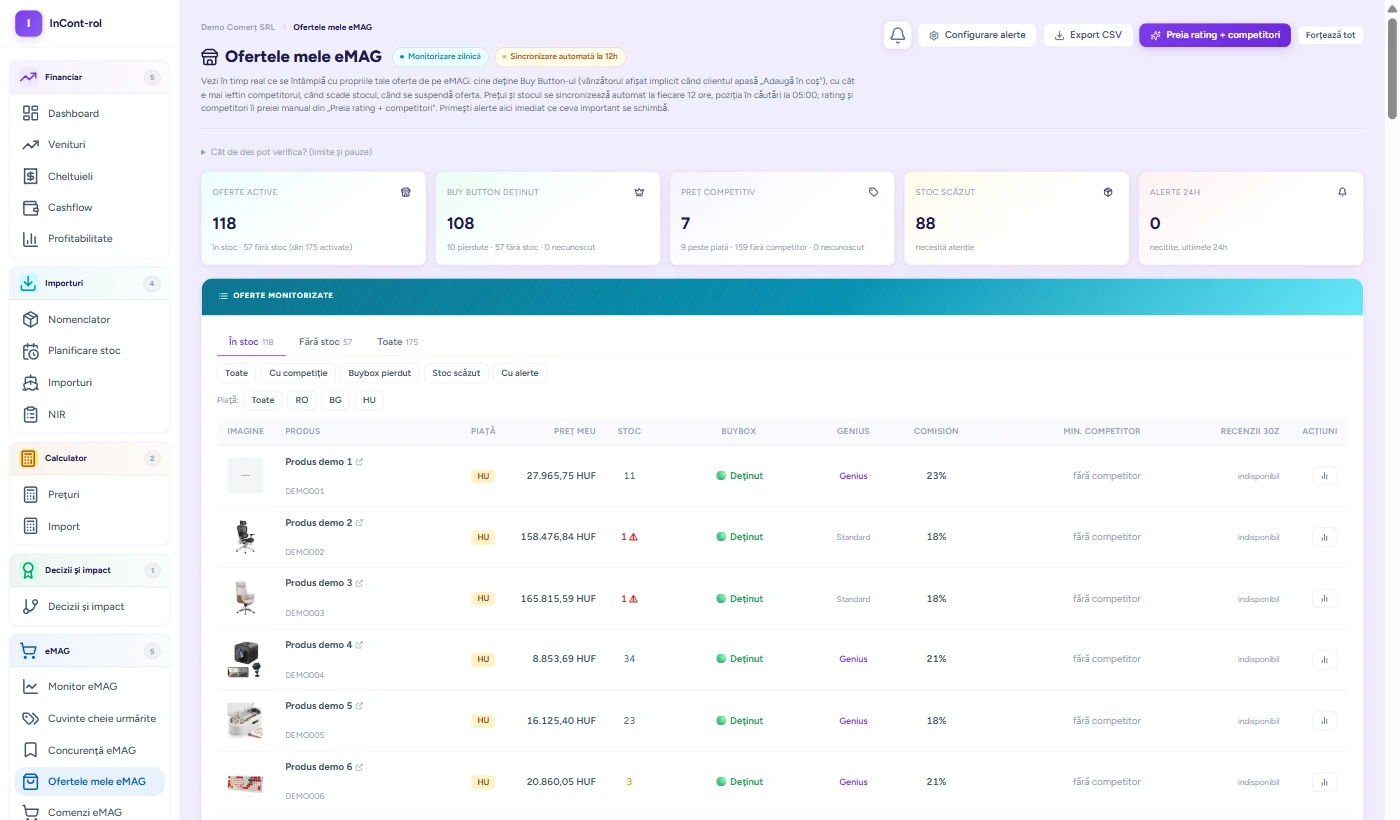
Task: Click the Oferte active stat card
Action: (313, 218)
